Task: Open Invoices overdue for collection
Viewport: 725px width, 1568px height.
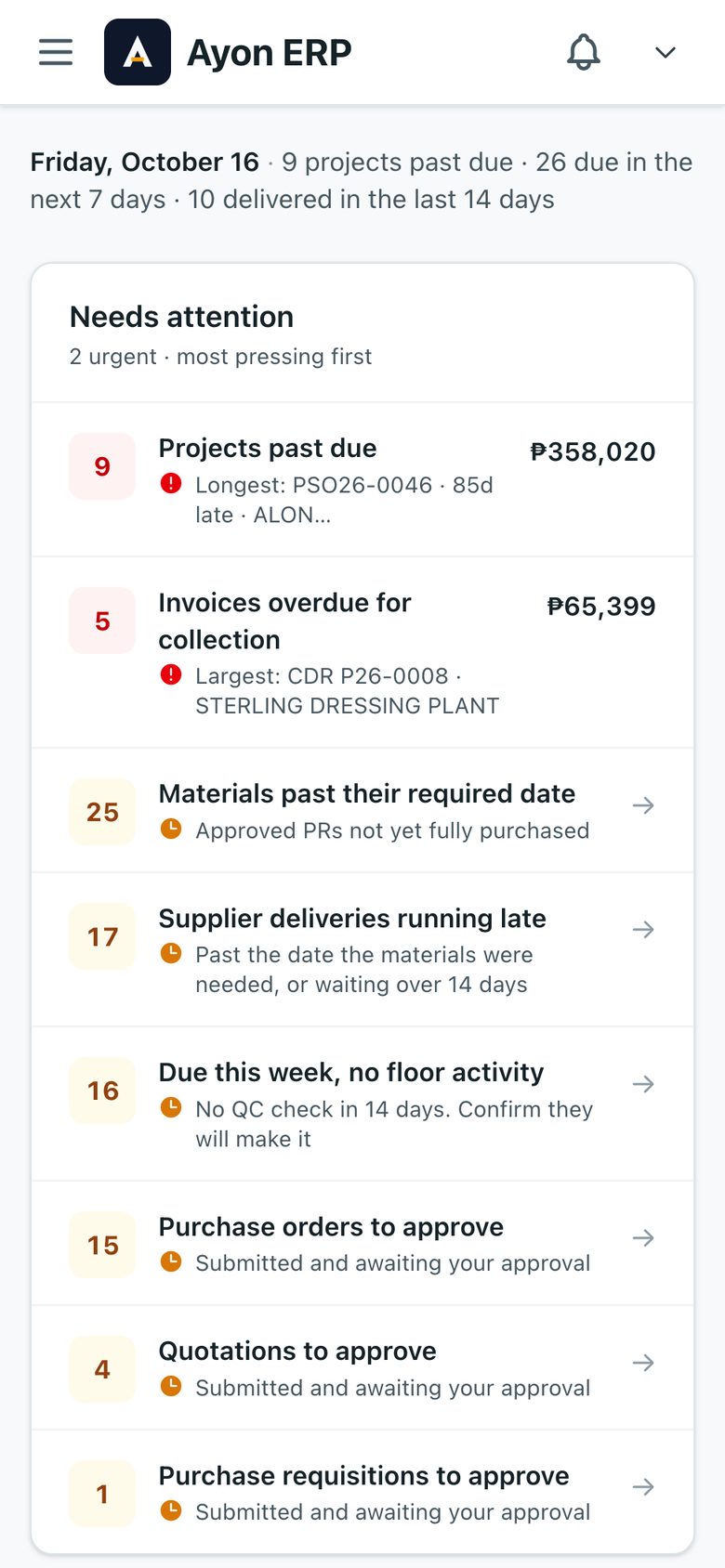Action: coord(362,653)
